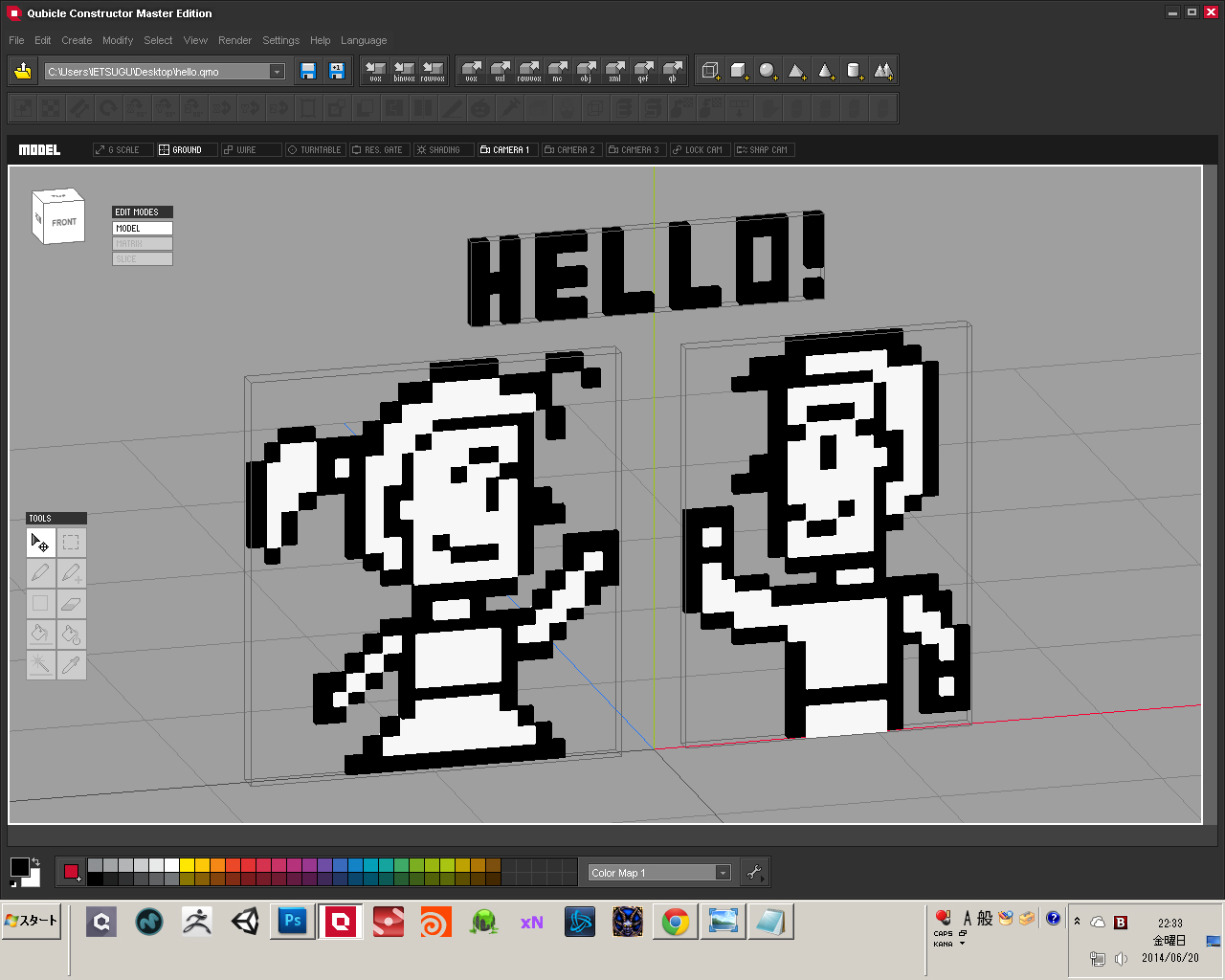Expand the file path dropdown
This screenshot has width=1225, height=980.
tap(277, 72)
